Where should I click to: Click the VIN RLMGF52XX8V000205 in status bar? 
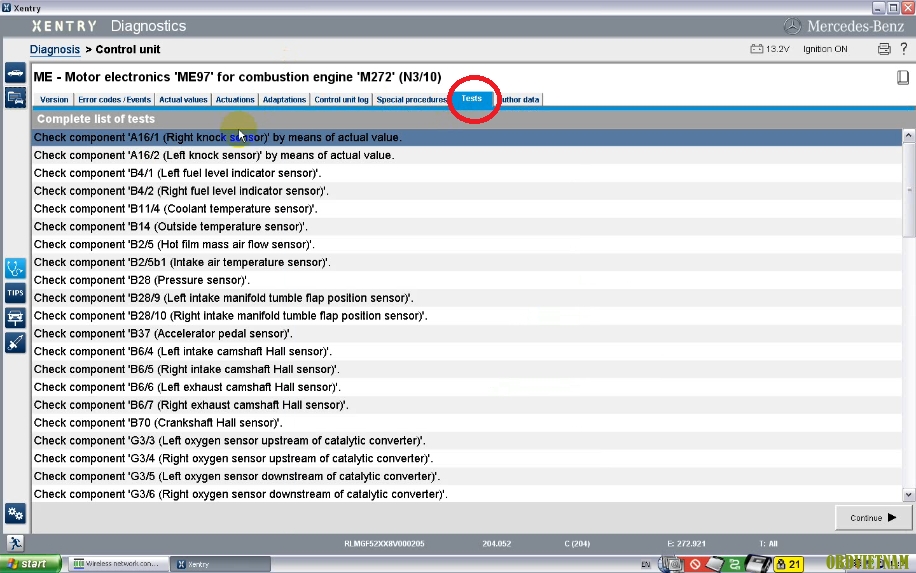click(384, 543)
